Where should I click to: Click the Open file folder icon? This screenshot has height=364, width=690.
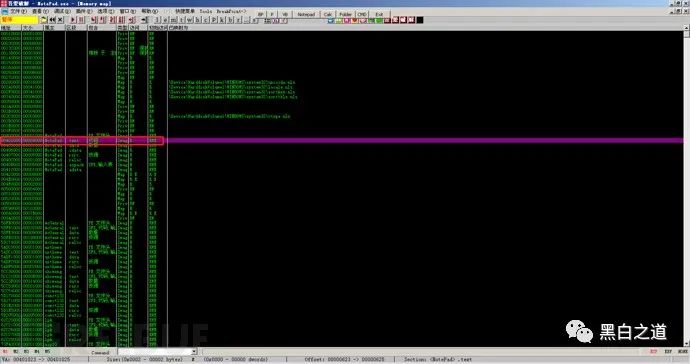44,20
